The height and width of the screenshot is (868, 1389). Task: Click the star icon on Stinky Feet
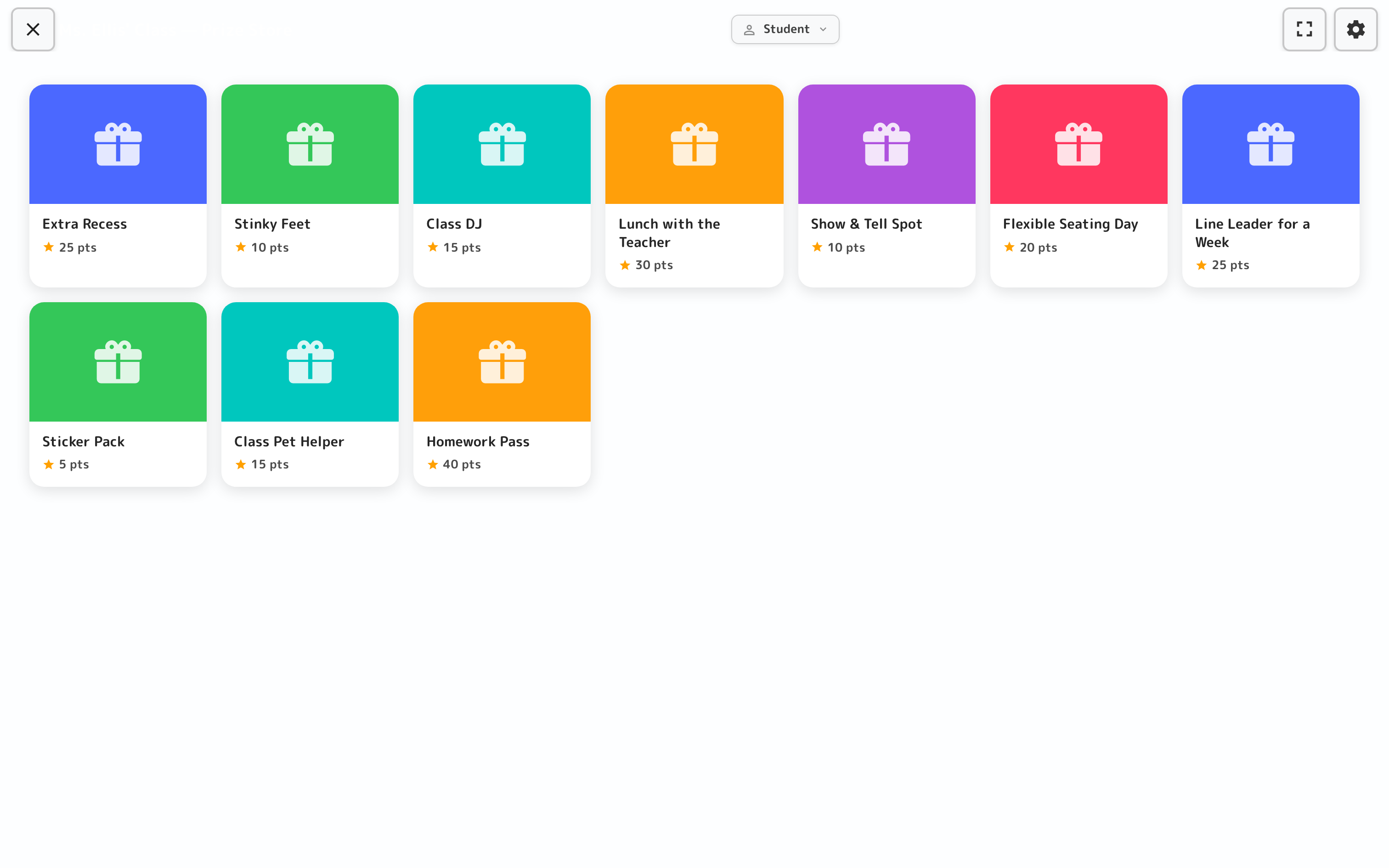click(x=241, y=247)
